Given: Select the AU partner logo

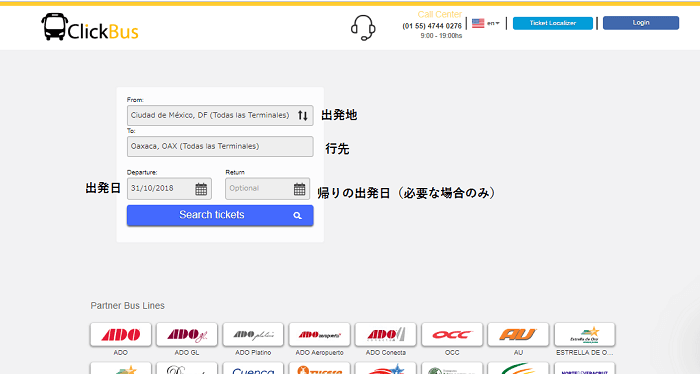Looking at the screenshot, I should (518, 335).
